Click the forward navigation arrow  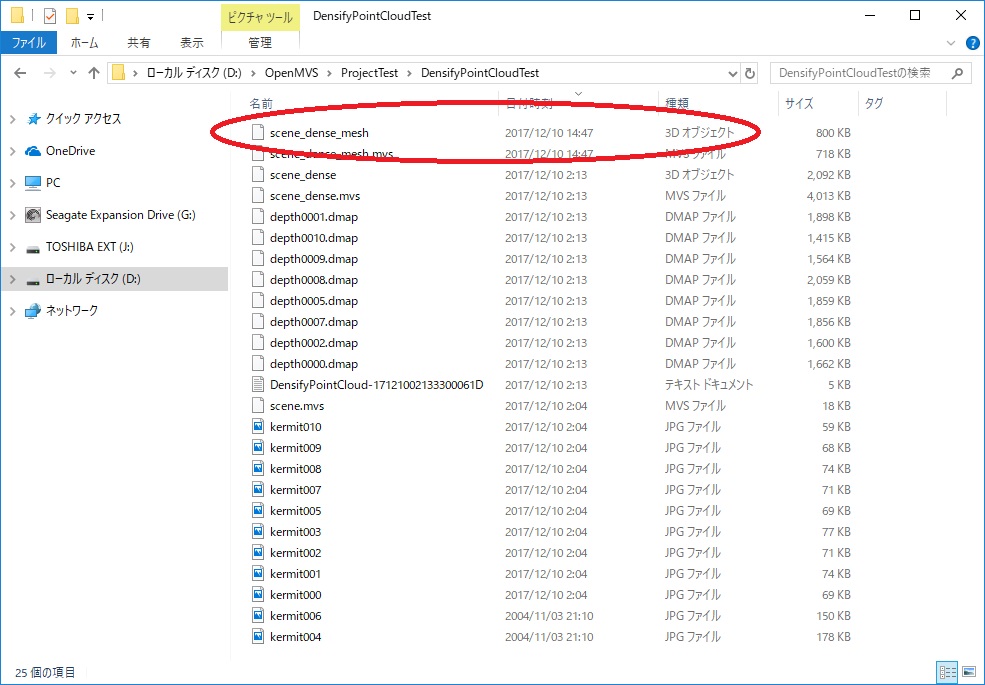[x=50, y=73]
